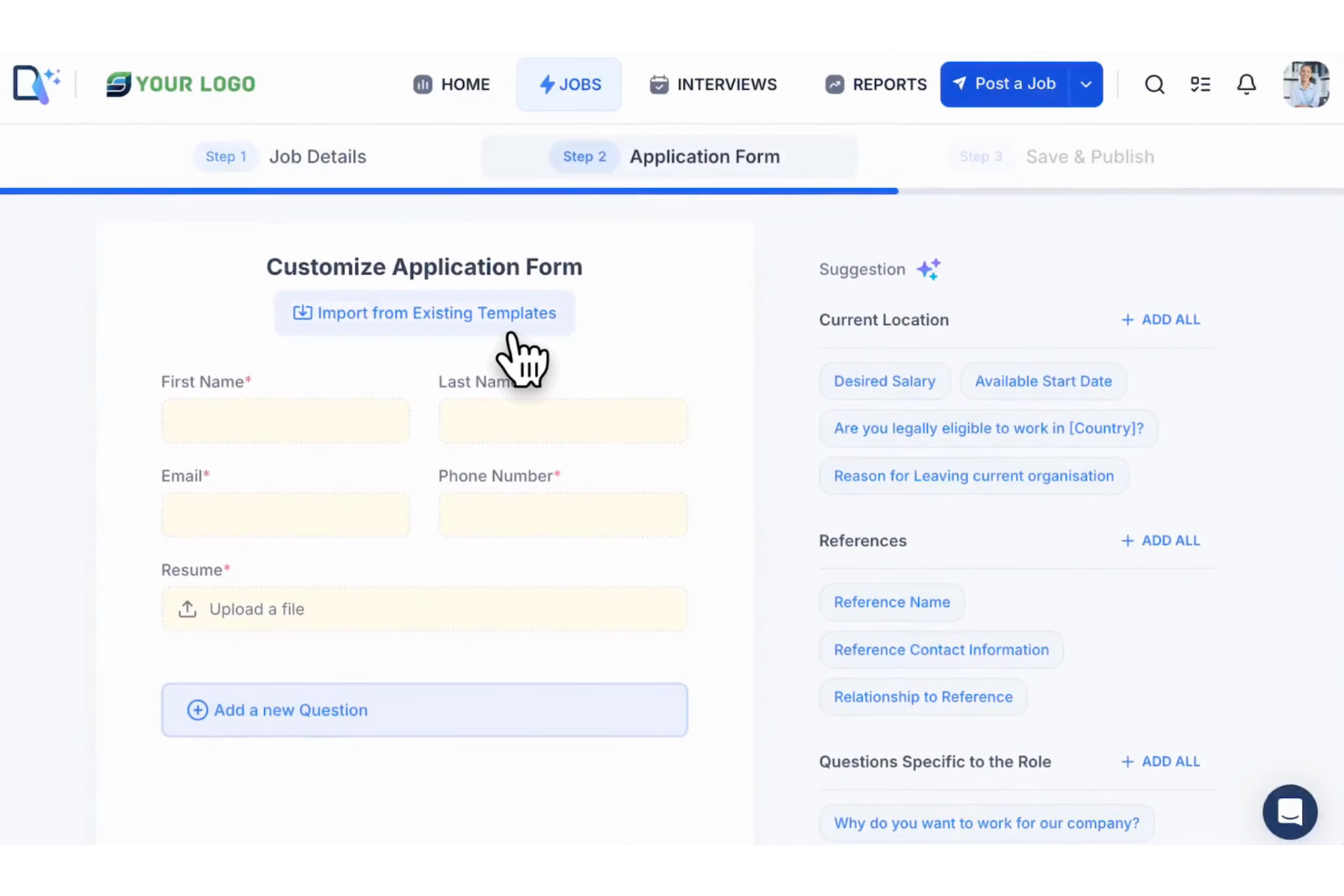Click the checklist icon beside search
The width and height of the screenshot is (1344, 896).
(1200, 84)
